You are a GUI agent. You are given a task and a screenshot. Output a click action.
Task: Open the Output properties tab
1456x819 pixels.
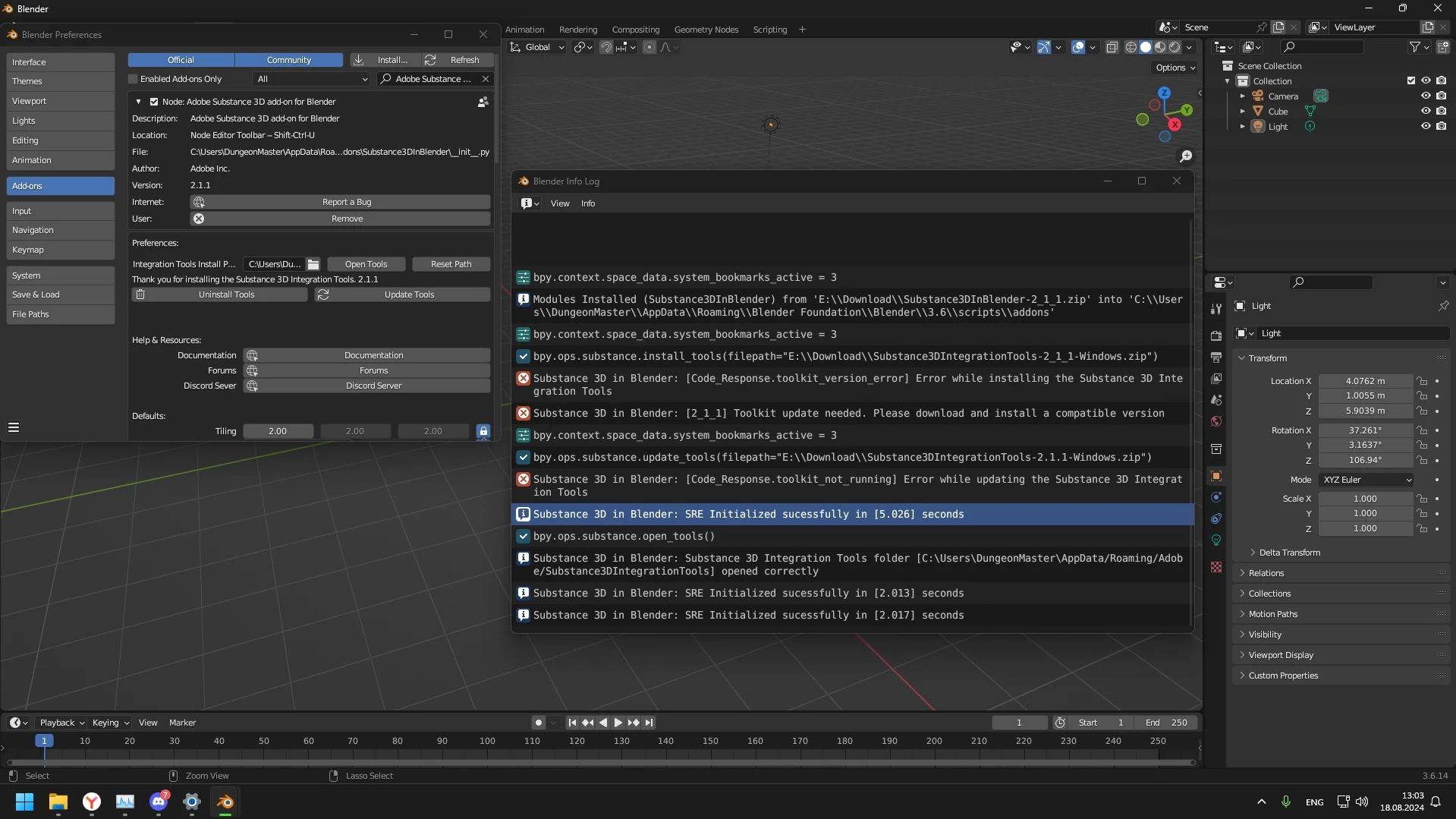(x=1216, y=357)
